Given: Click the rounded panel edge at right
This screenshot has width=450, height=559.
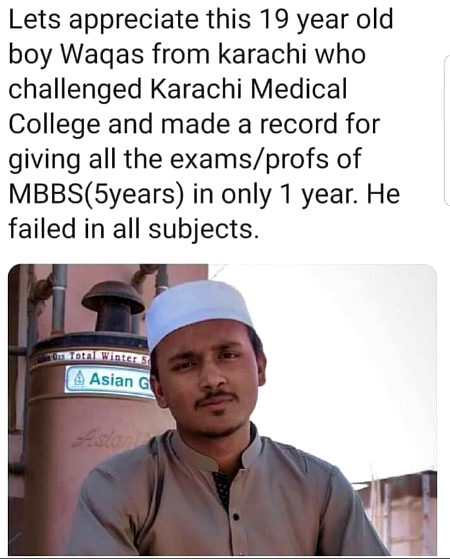Looking at the screenshot, I should click(x=447, y=130).
